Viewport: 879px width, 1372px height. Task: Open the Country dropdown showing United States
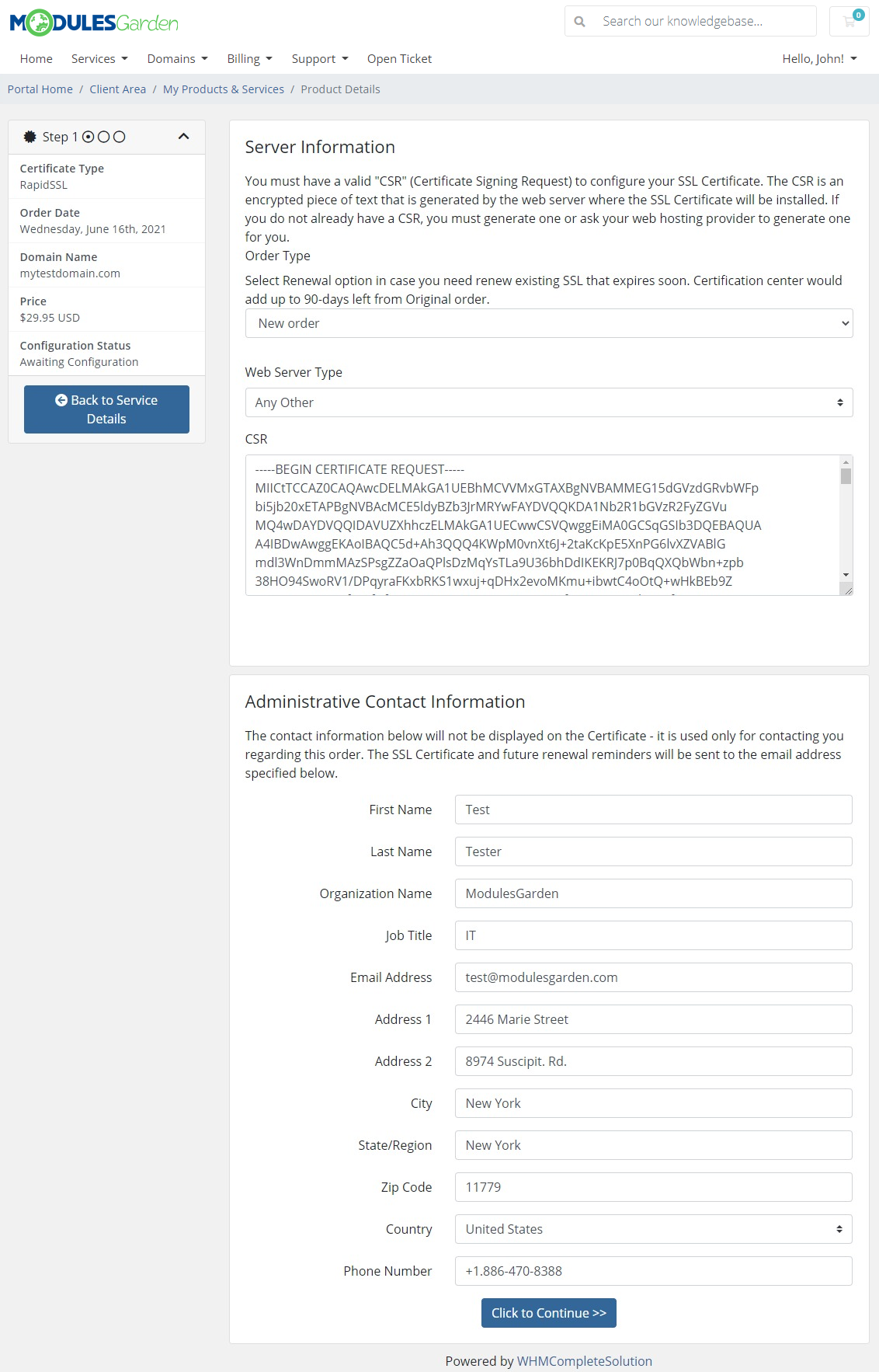pos(652,1229)
